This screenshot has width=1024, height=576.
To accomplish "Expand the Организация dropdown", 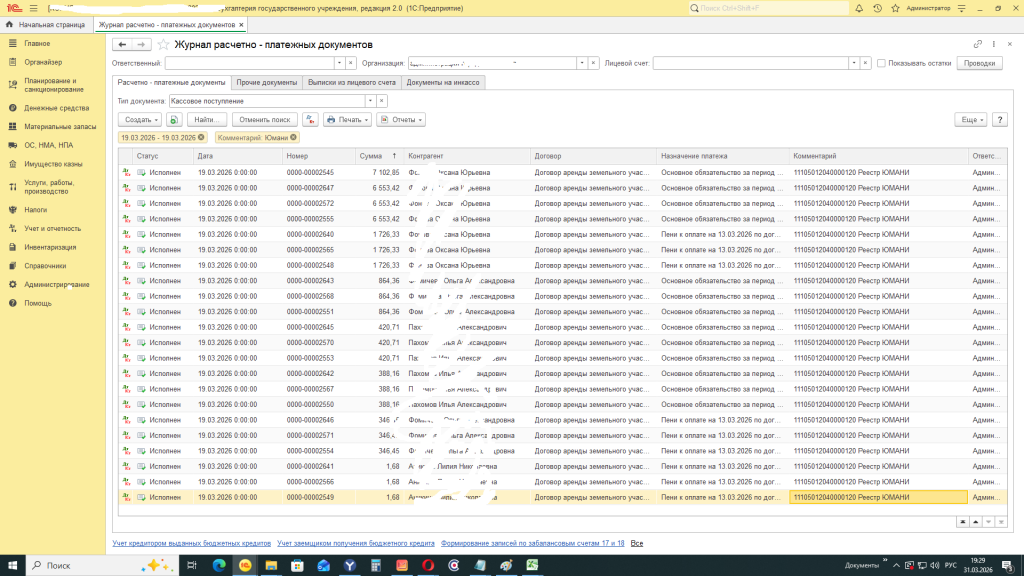I will coord(581,63).
